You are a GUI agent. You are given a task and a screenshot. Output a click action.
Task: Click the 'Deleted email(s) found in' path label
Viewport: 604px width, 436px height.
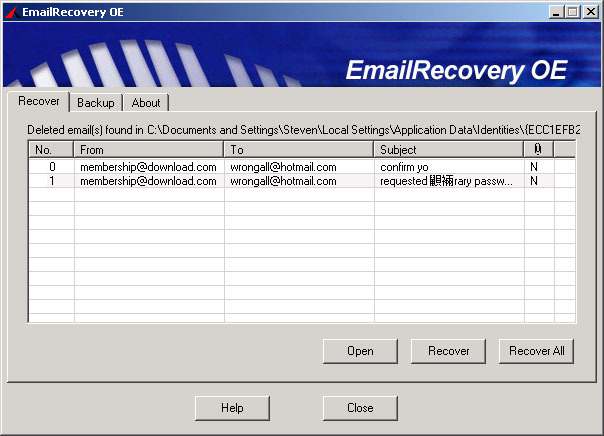(x=304, y=130)
